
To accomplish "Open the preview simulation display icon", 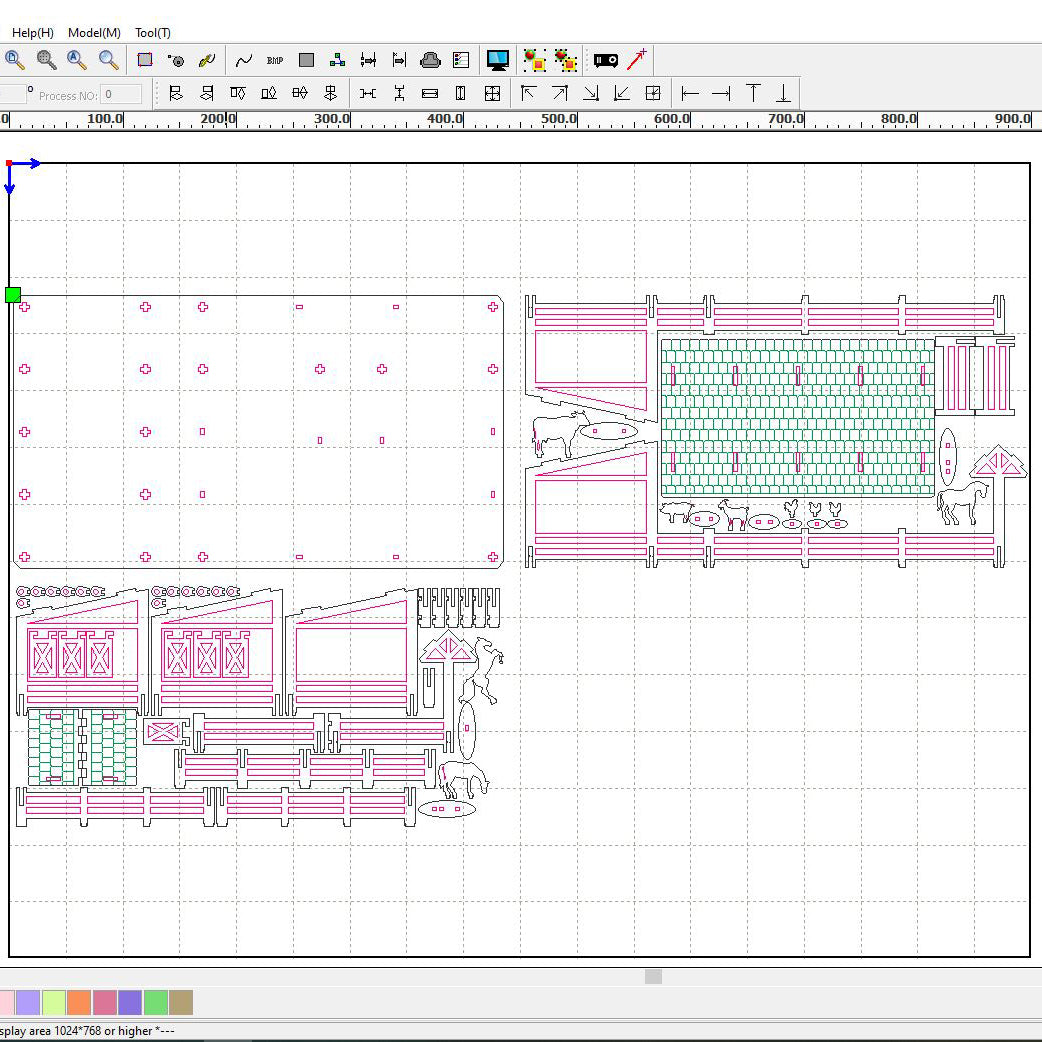I will pyautogui.click(x=497, y=60).
